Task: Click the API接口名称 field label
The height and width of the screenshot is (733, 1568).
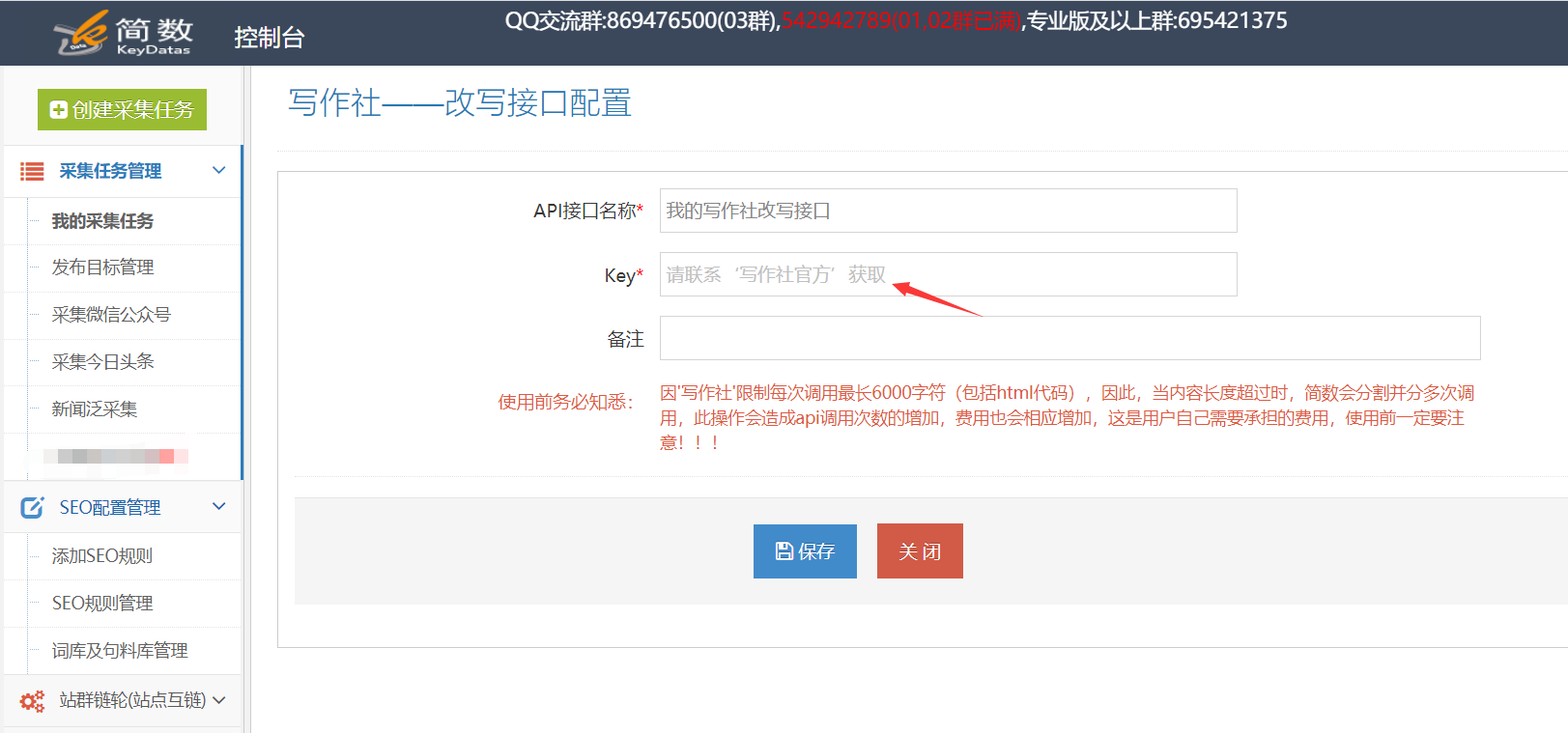Action: (x=588, y=211)
